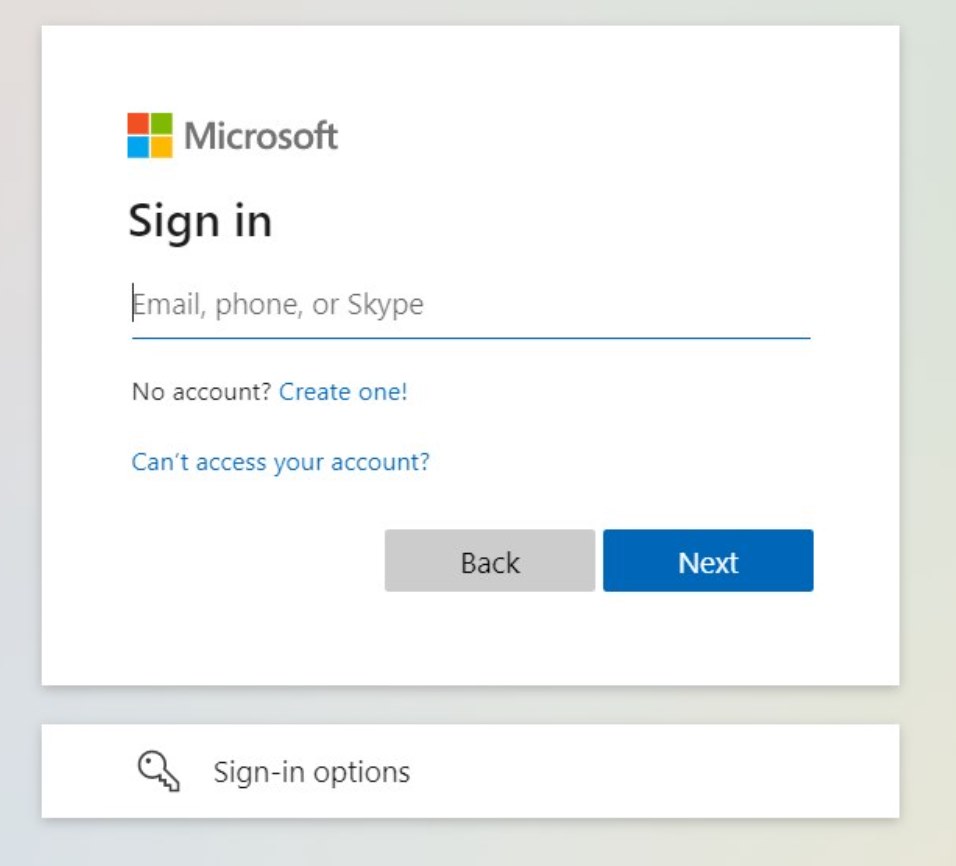Click the Microsoft wordmark text
Viewport: 956px width, 866px height.
coord(261,135)
